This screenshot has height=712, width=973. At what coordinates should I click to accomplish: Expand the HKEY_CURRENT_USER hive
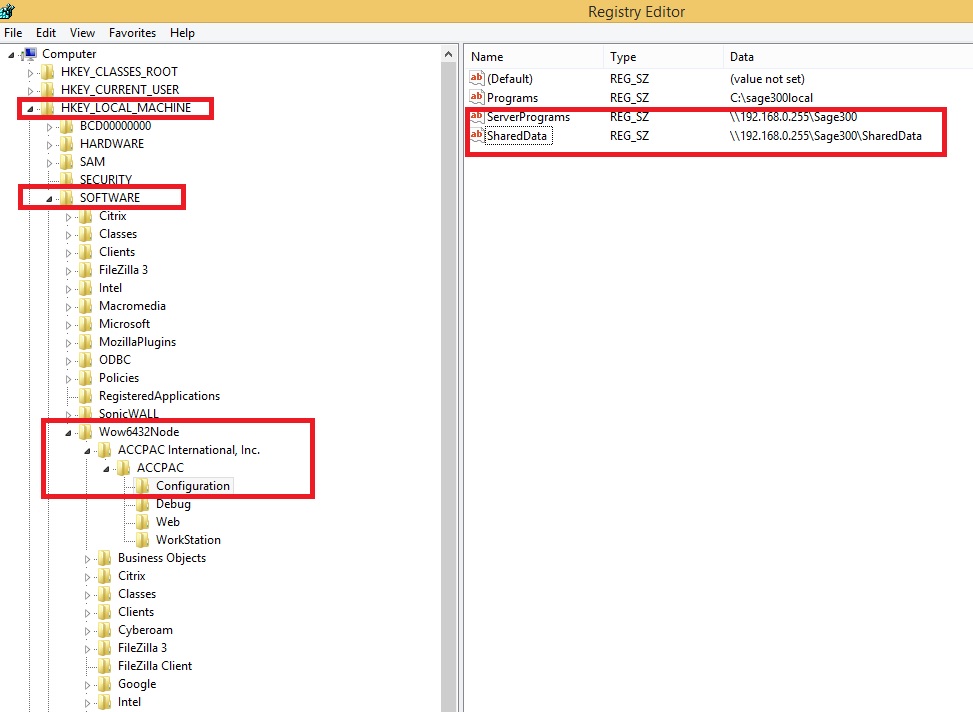point(30,91)
